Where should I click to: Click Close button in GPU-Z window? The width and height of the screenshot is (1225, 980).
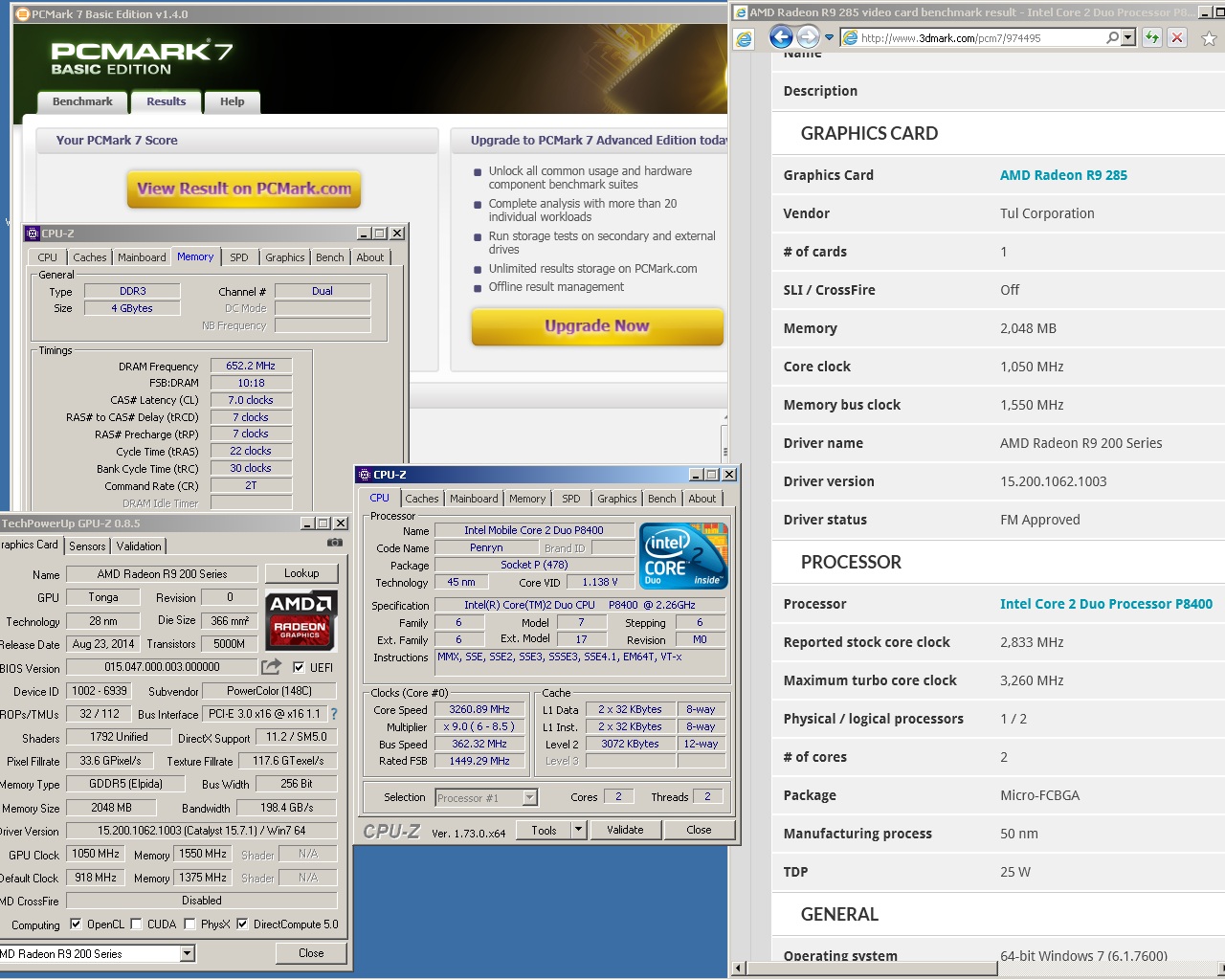click(311, 953)
